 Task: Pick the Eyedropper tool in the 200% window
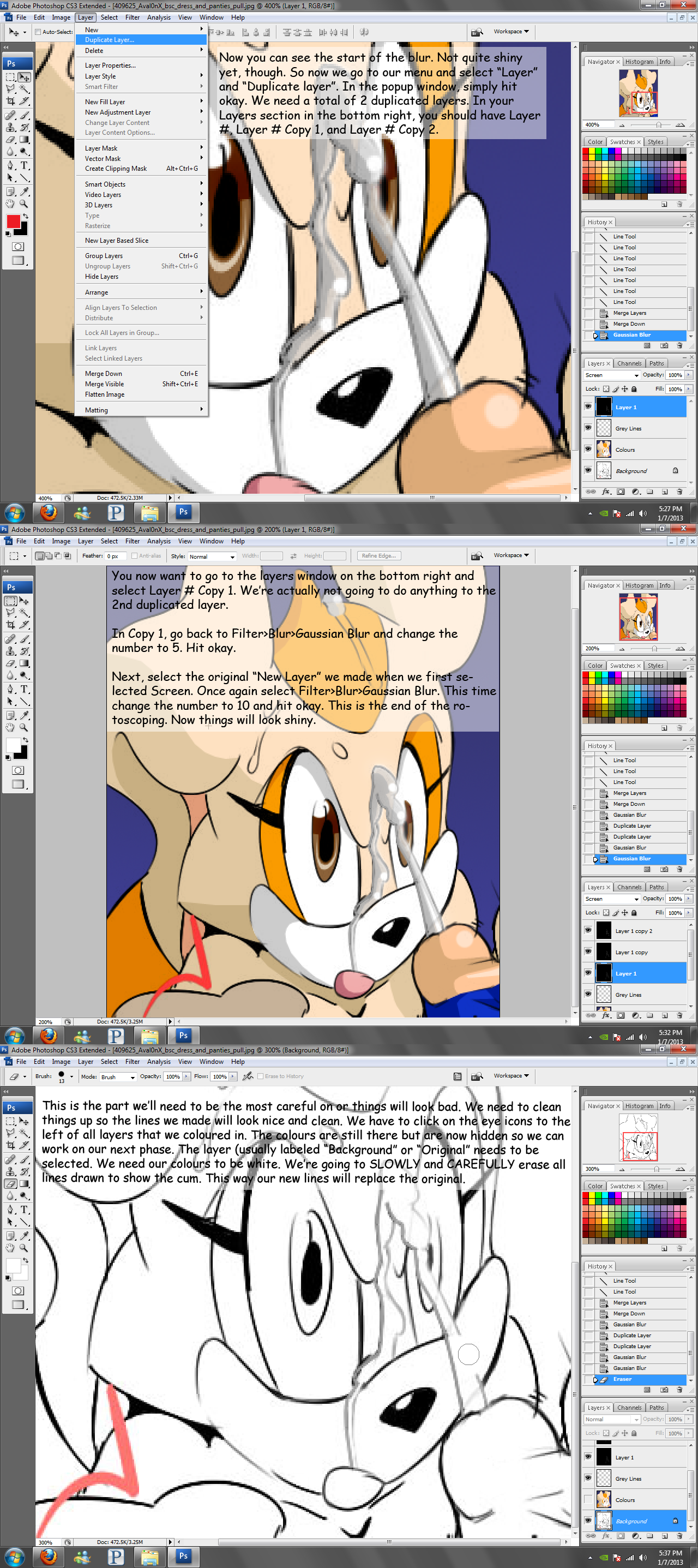(x=25, y=715)
